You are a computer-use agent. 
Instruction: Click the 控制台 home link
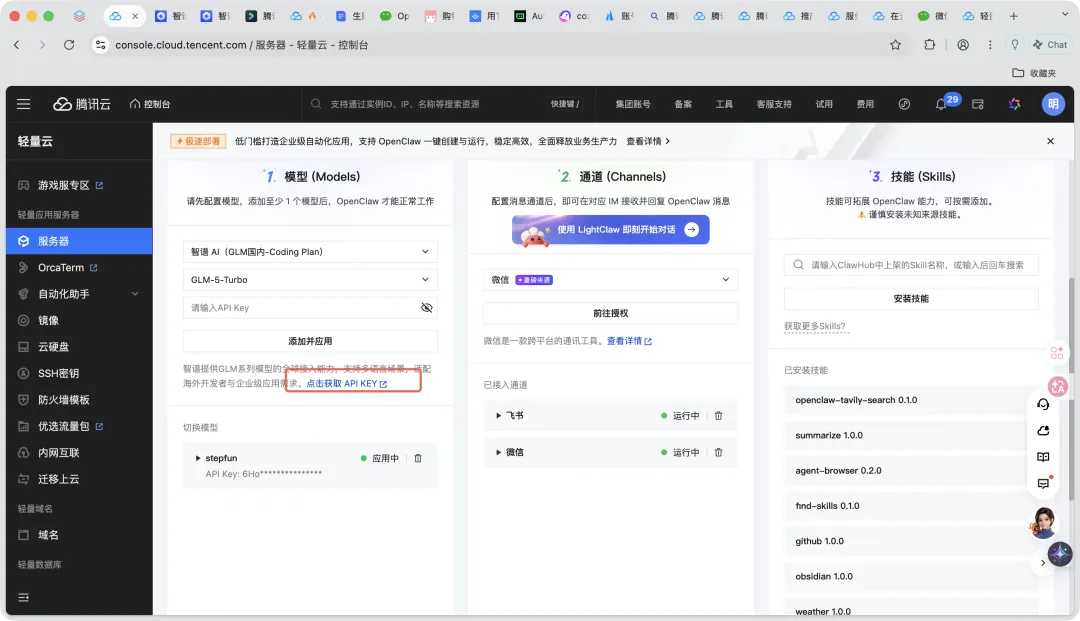point(149,104)
